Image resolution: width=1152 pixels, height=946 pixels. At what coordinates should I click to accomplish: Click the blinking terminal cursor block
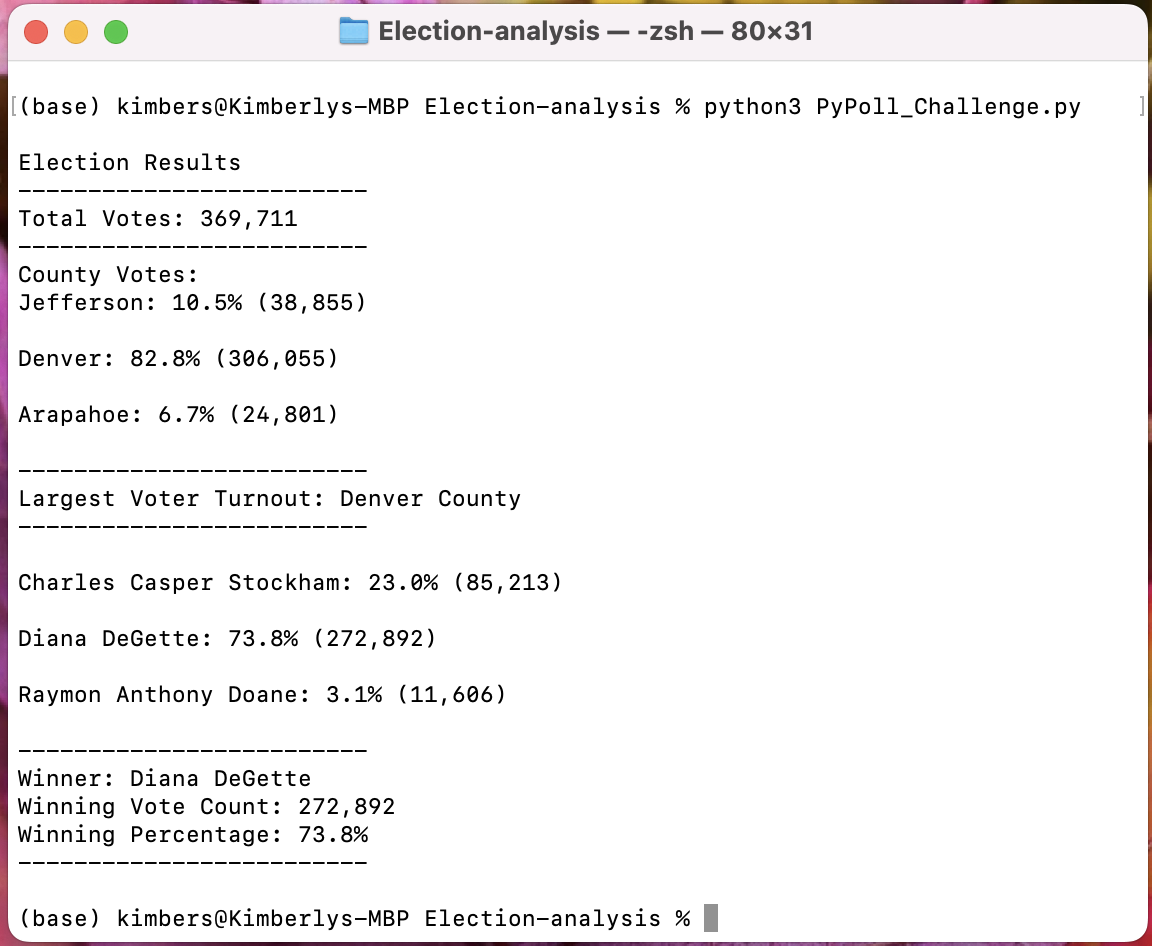coord(709,918)
